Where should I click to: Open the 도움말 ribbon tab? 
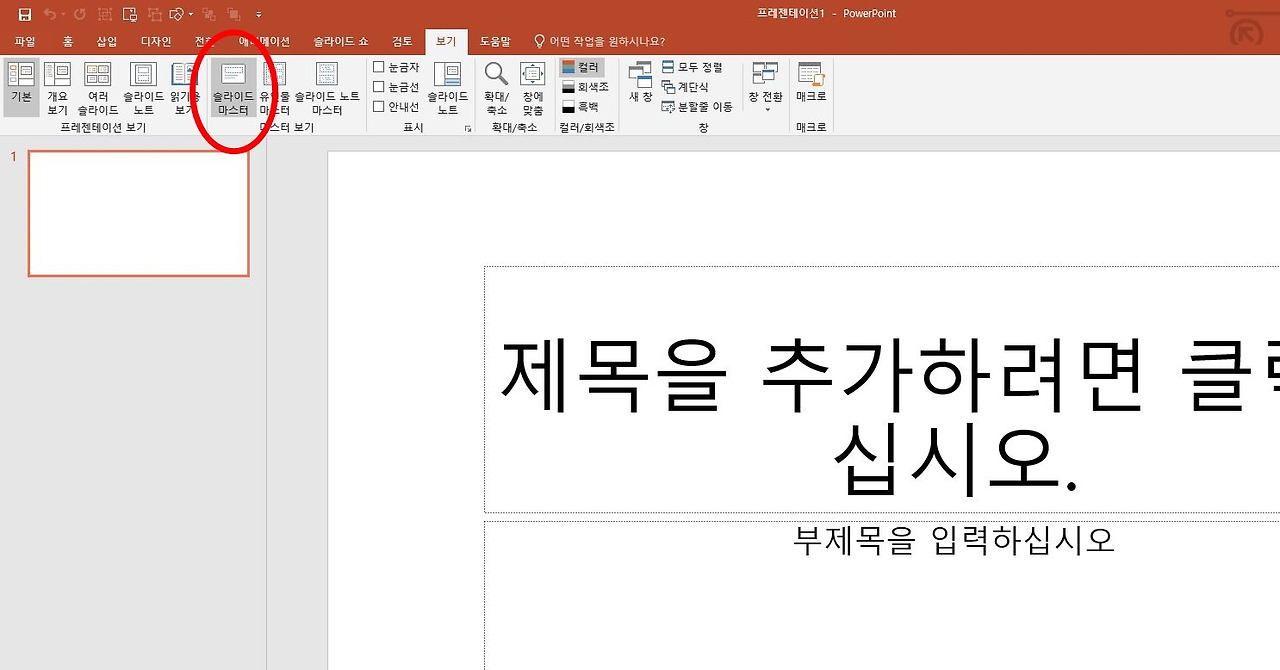(494, 42)
